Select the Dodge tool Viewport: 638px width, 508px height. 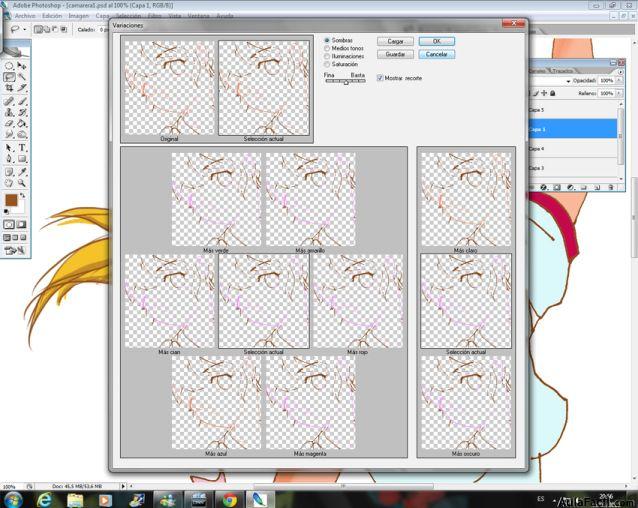(22, 134)
